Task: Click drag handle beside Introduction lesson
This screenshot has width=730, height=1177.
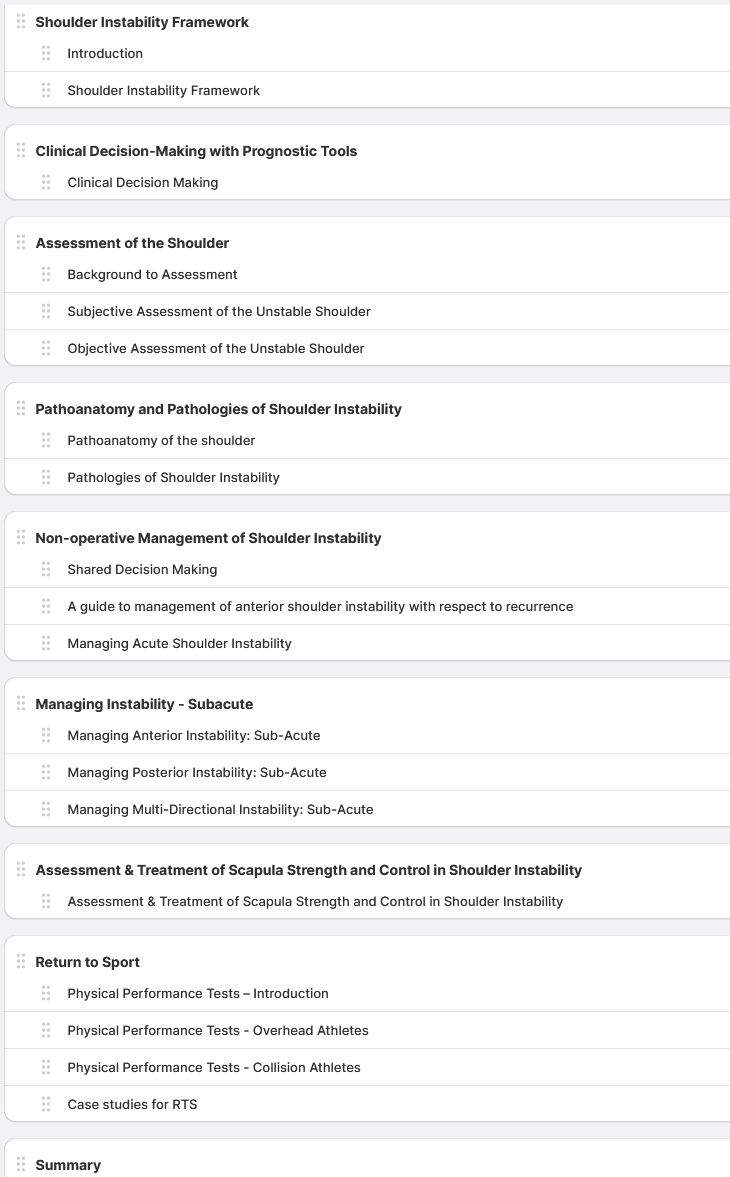Action: click(46, 53)
